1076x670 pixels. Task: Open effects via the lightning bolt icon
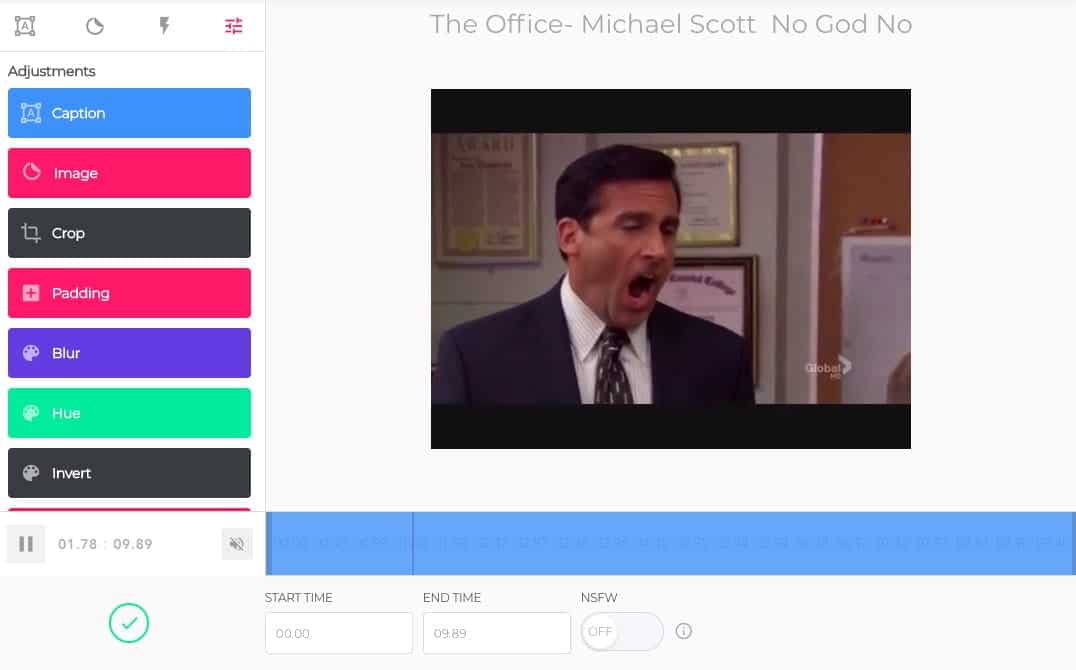point(164,25)
